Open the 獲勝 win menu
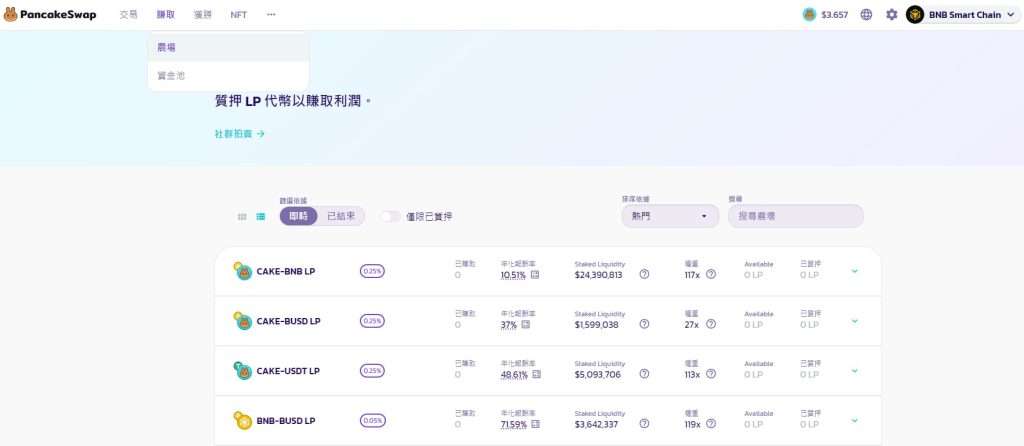 202,14
